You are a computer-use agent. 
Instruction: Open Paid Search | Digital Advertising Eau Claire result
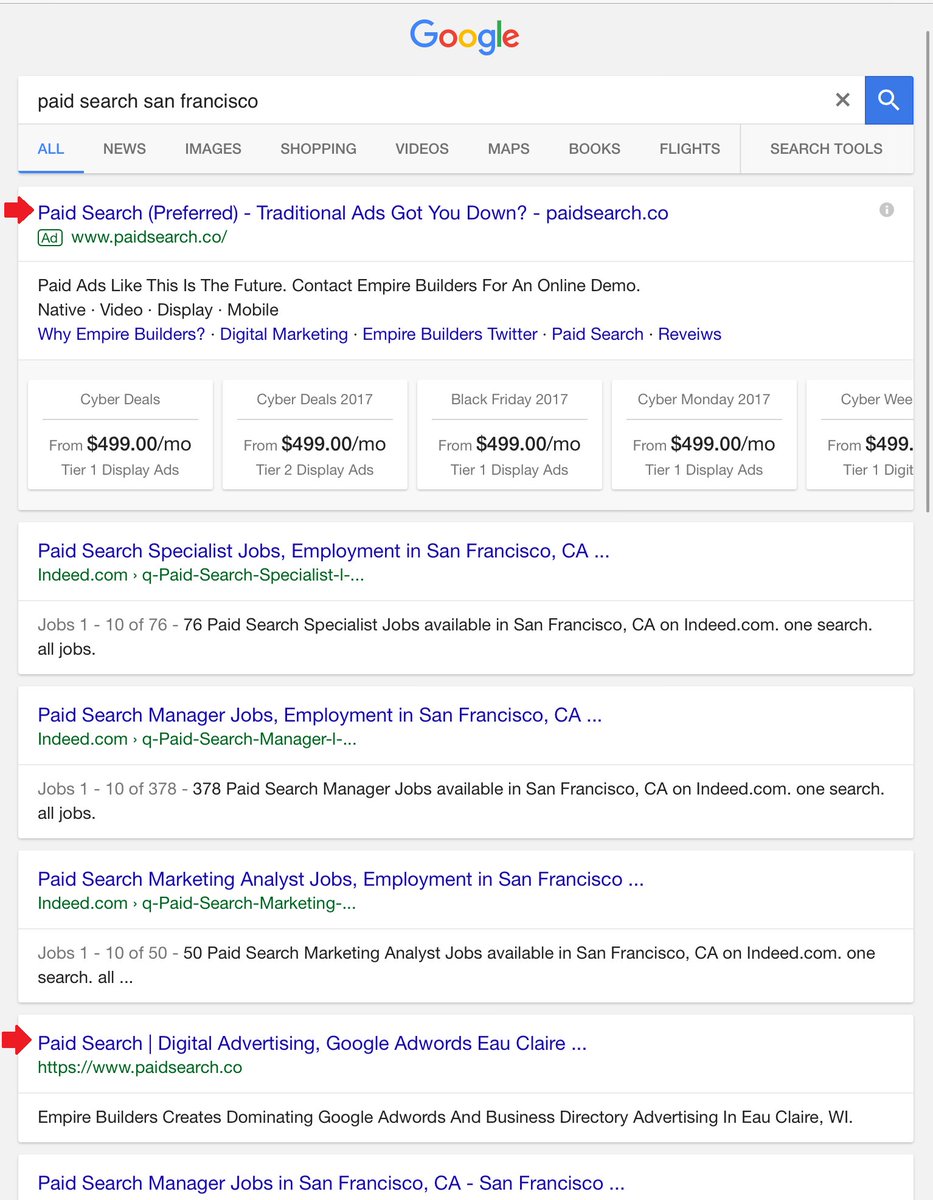pyautogui.click(x=312, y=1043)
